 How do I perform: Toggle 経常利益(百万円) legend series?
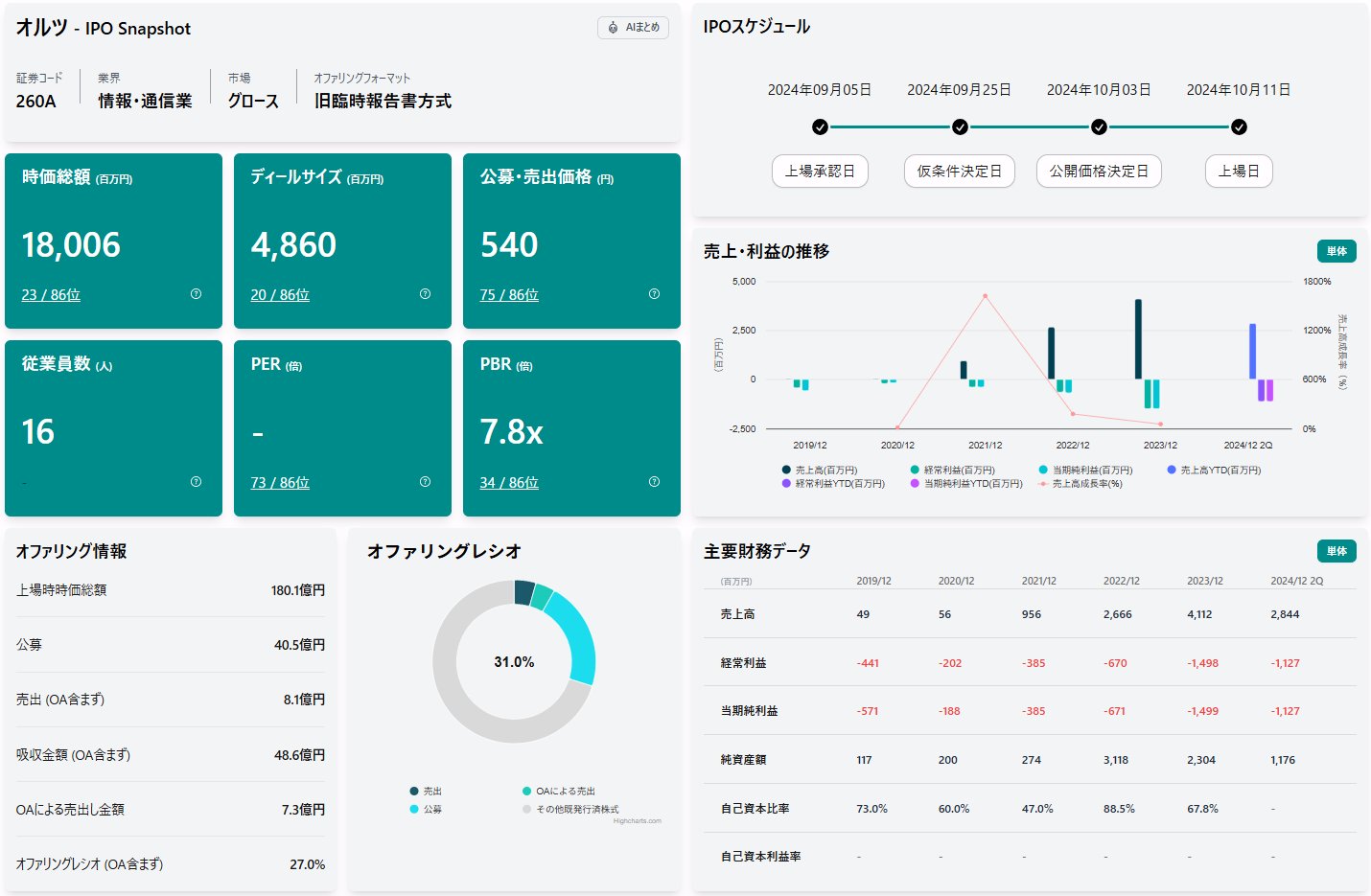click(953, 471)
